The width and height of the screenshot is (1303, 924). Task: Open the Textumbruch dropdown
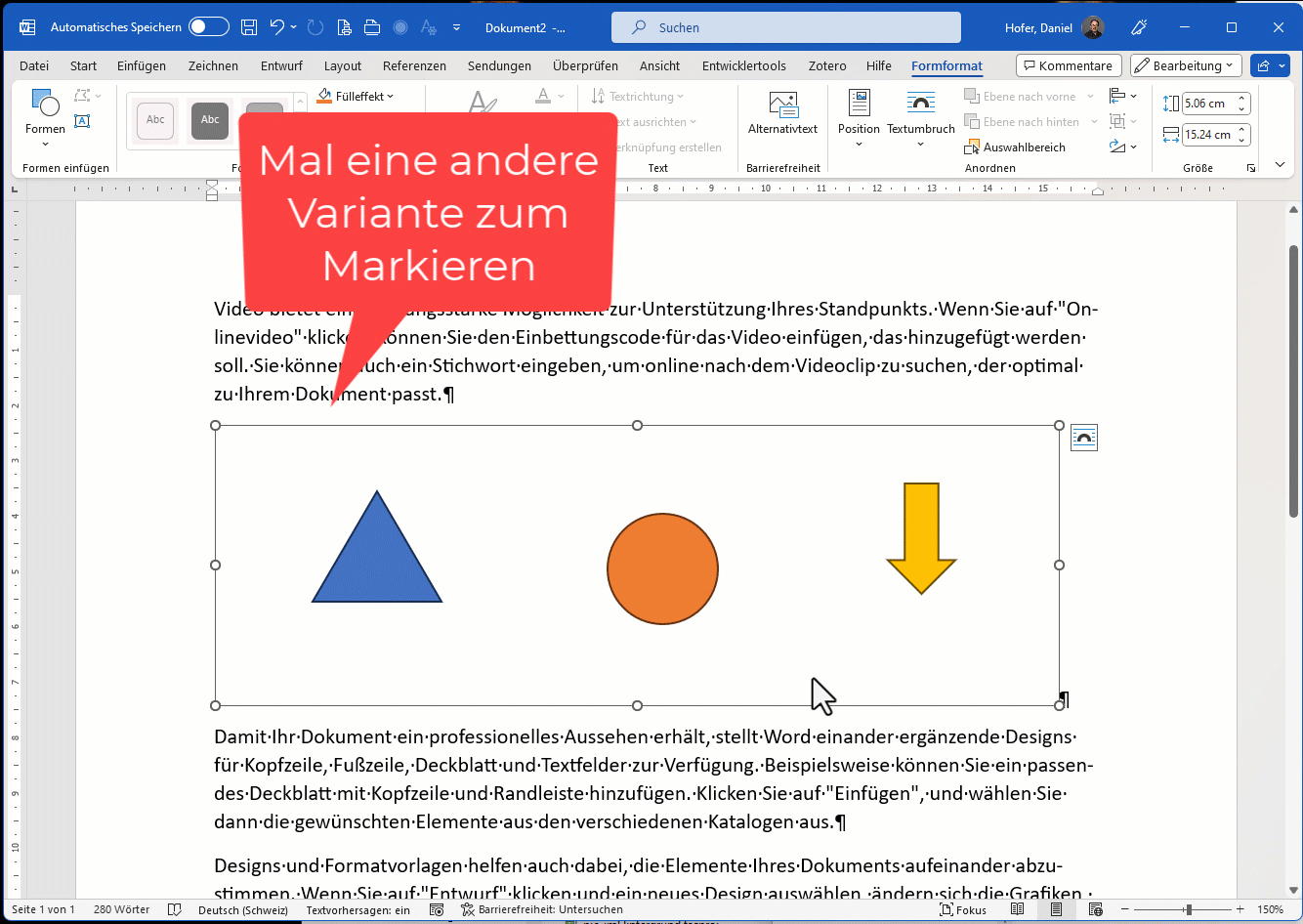[x=920, y=115]
